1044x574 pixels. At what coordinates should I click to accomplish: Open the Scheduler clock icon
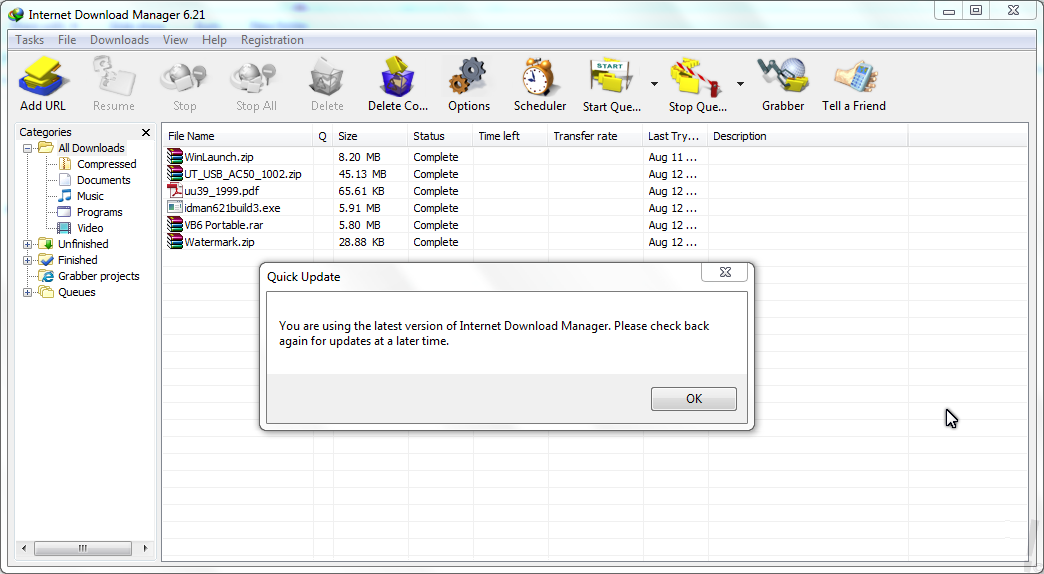point(539,78)
